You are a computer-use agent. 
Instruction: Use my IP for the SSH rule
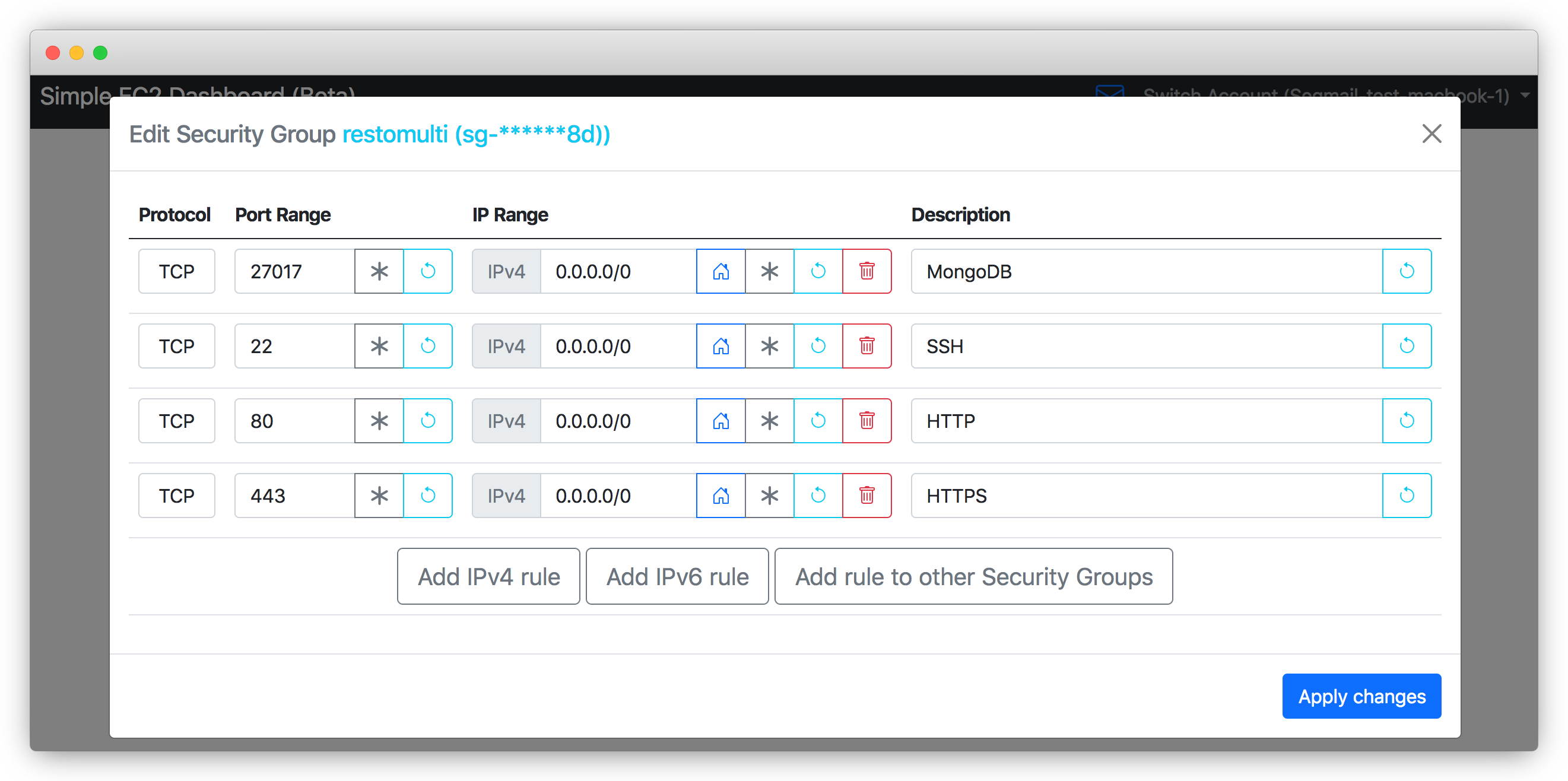720,346
